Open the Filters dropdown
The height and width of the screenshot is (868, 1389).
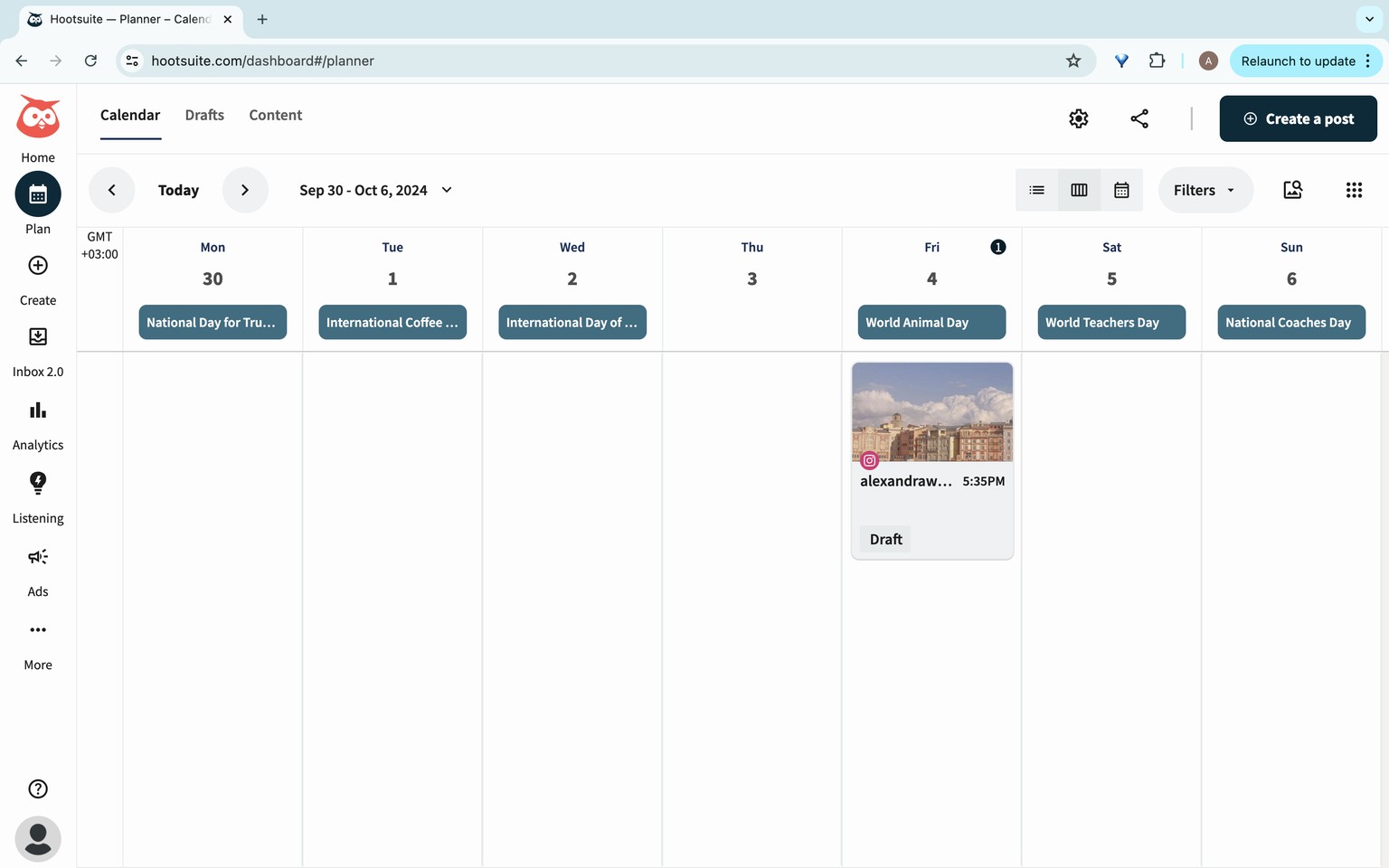pos(1205,190)
